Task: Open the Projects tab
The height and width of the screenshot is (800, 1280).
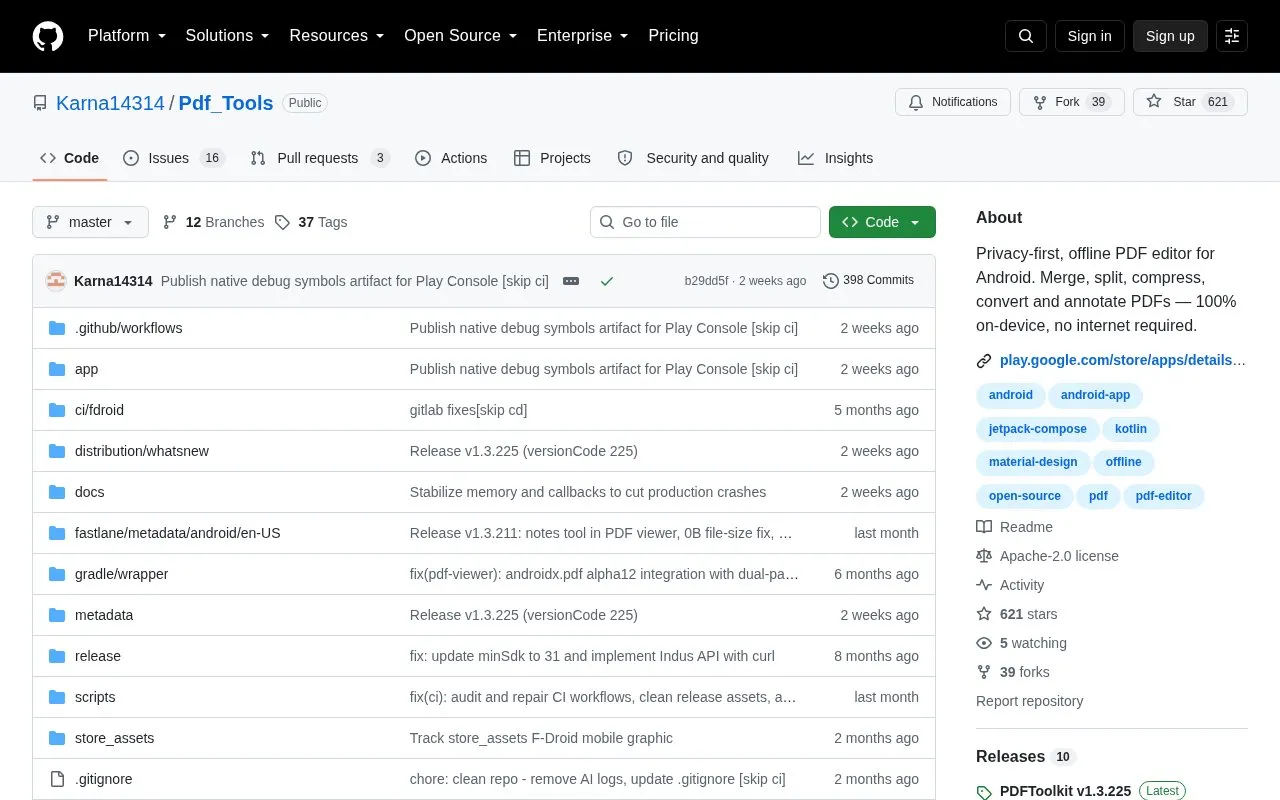Action: coord(552,158)
